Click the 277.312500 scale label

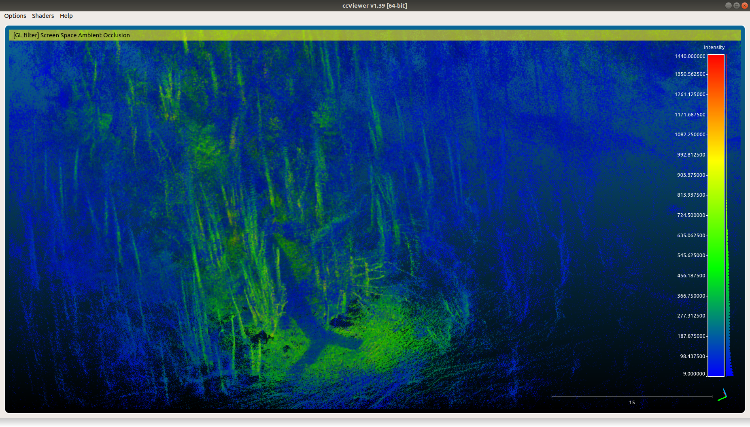click(x=690, y=315)
